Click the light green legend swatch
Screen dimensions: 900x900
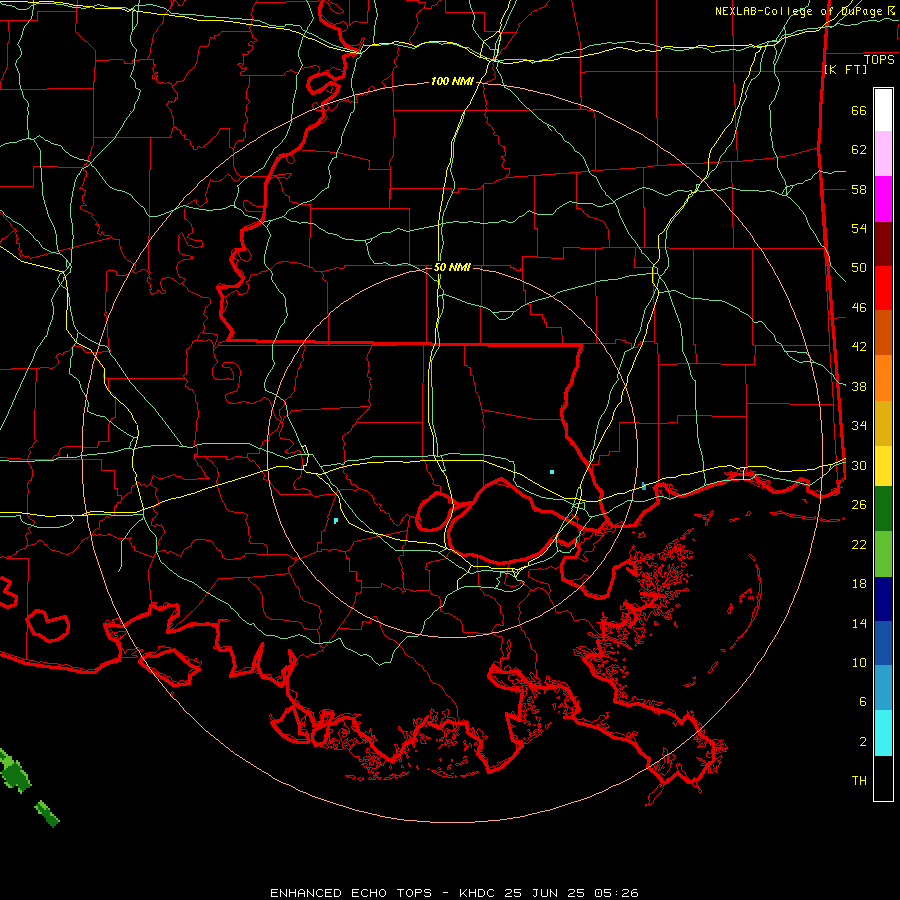(x=883, y=554)
